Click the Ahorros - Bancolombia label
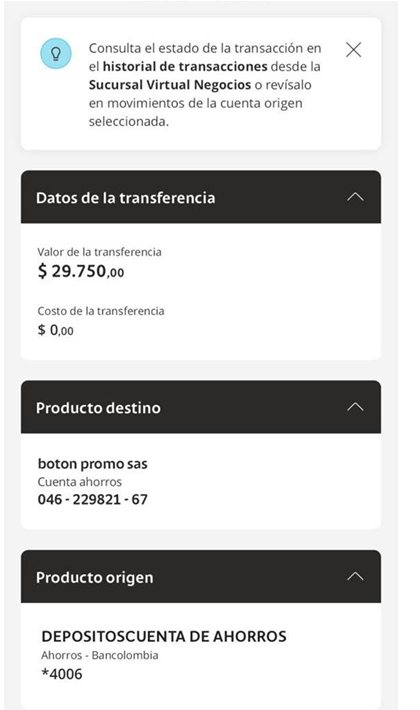Screen dimensions: 420x710 click(100, 655)
